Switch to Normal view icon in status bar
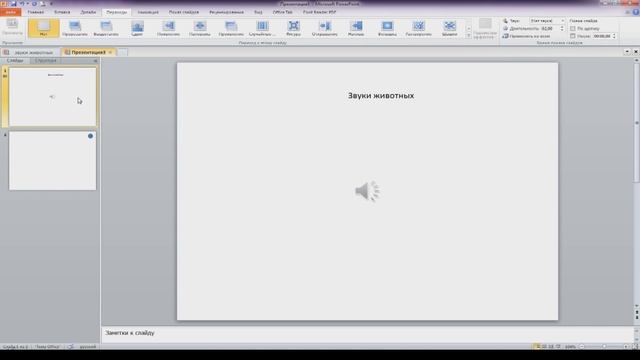 coord(537,347)
